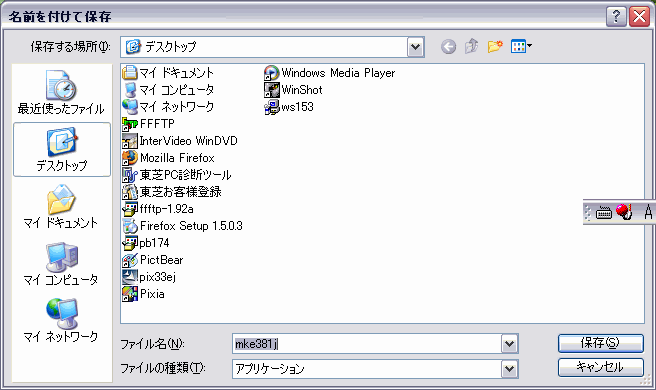656x390 pixels.
Task: Click the 保存 button
Action: click(x=600, y=343)
